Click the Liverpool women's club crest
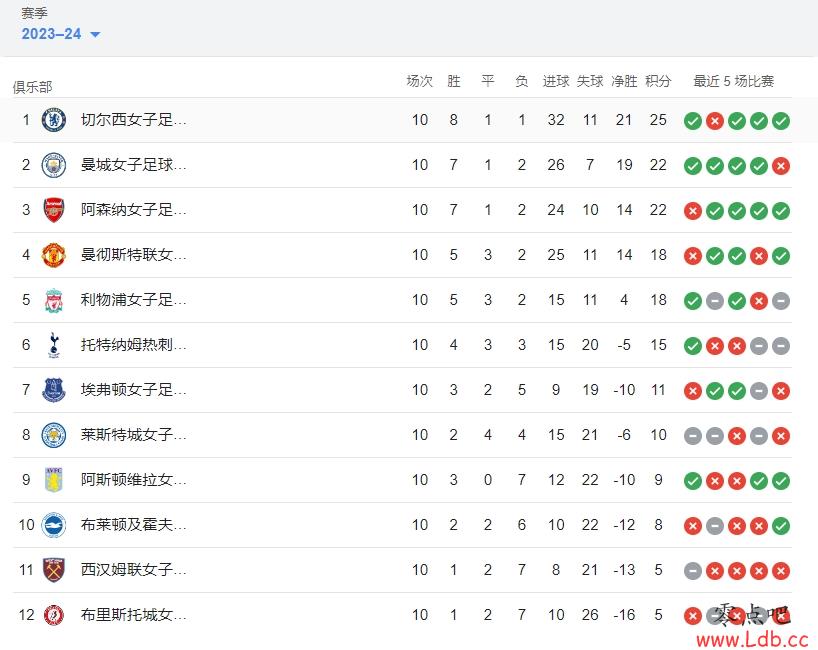This screenshot has width=818, height=650. [x=54, y=300]
